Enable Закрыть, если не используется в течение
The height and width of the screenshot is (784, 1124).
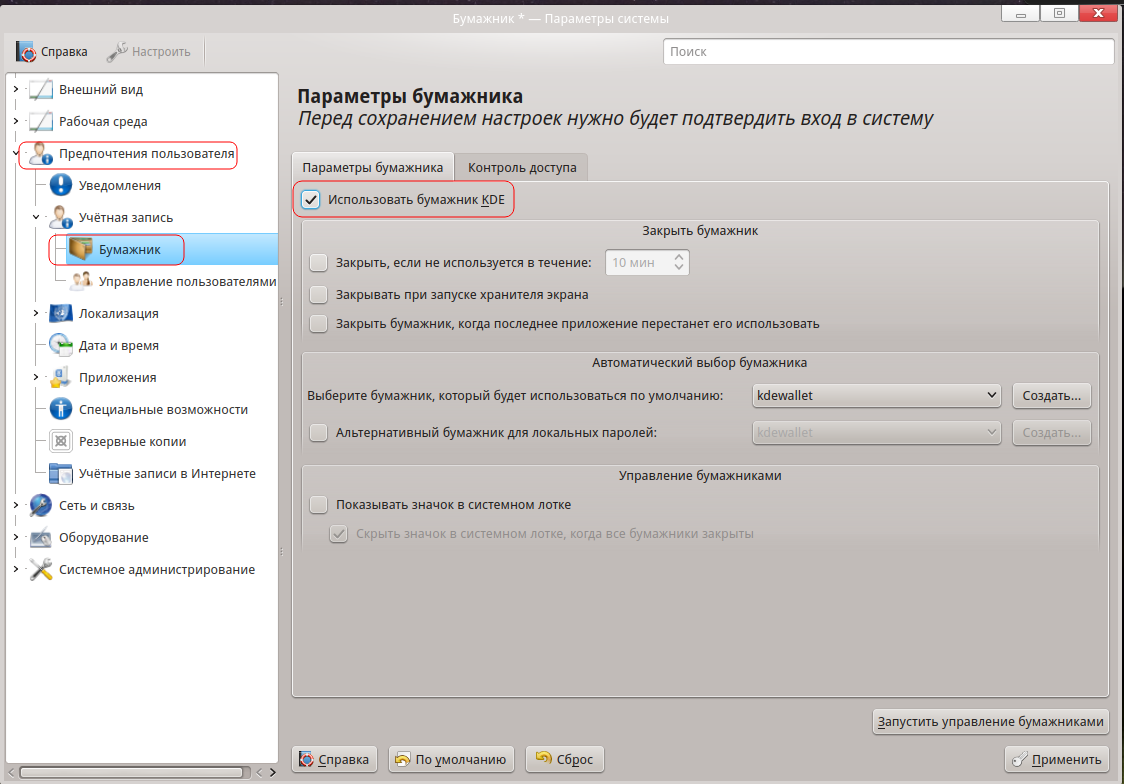[318, 262]
